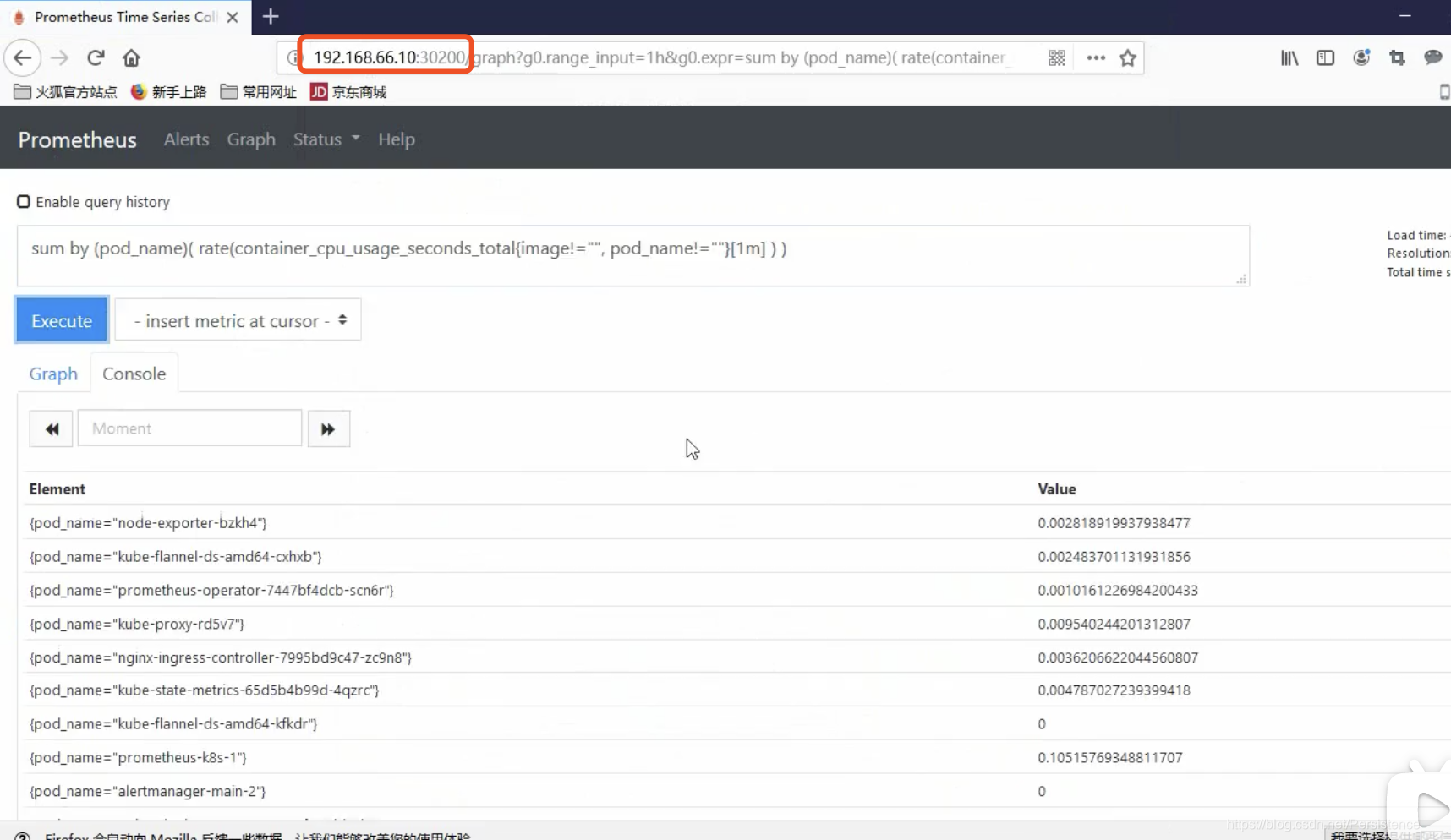Image resolution: width=1451 pixels, height=840 pixels.
Task: Click into the query expression textarea
Action: (x=633, y=256)
